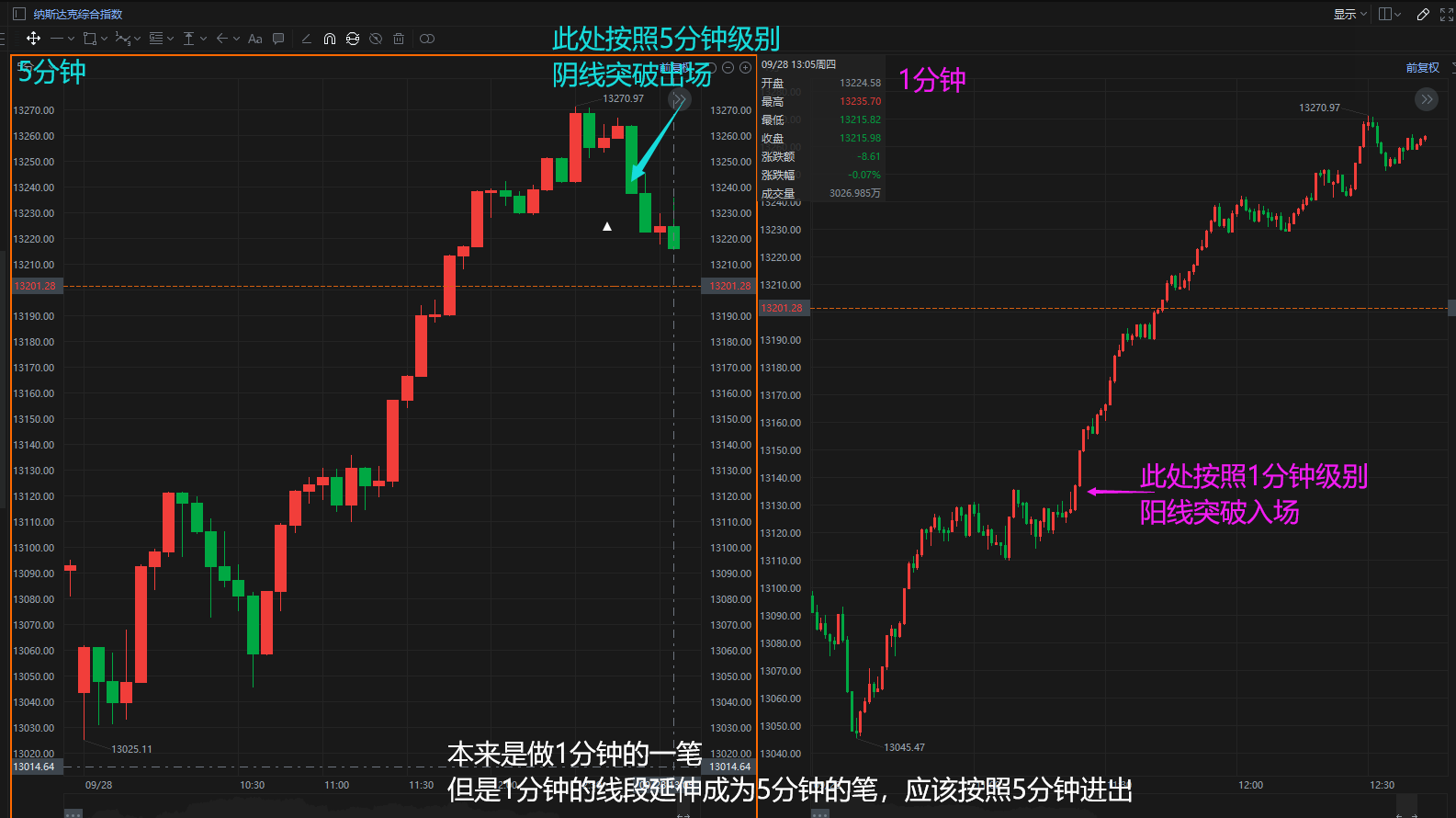Click the 13270.97 high label in 5-minute chart
Viewport: 1456px width, 818px height.
click(x=623, y=98)
